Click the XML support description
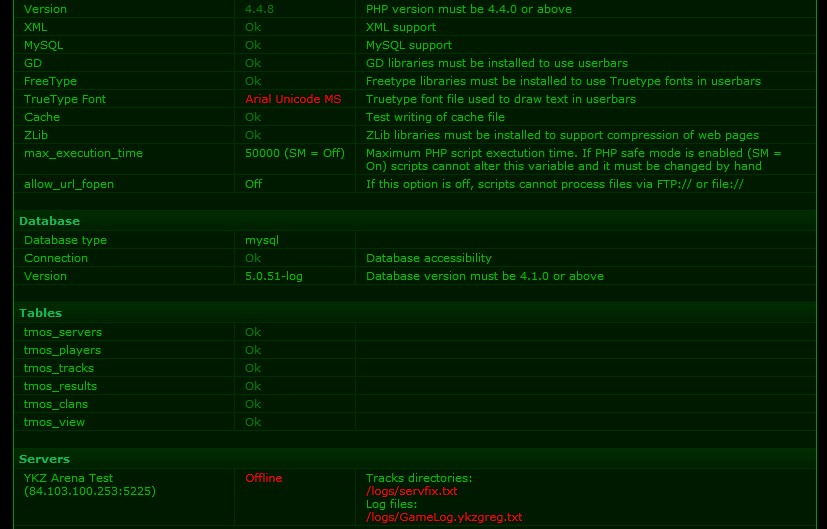 tap(401, 27)
